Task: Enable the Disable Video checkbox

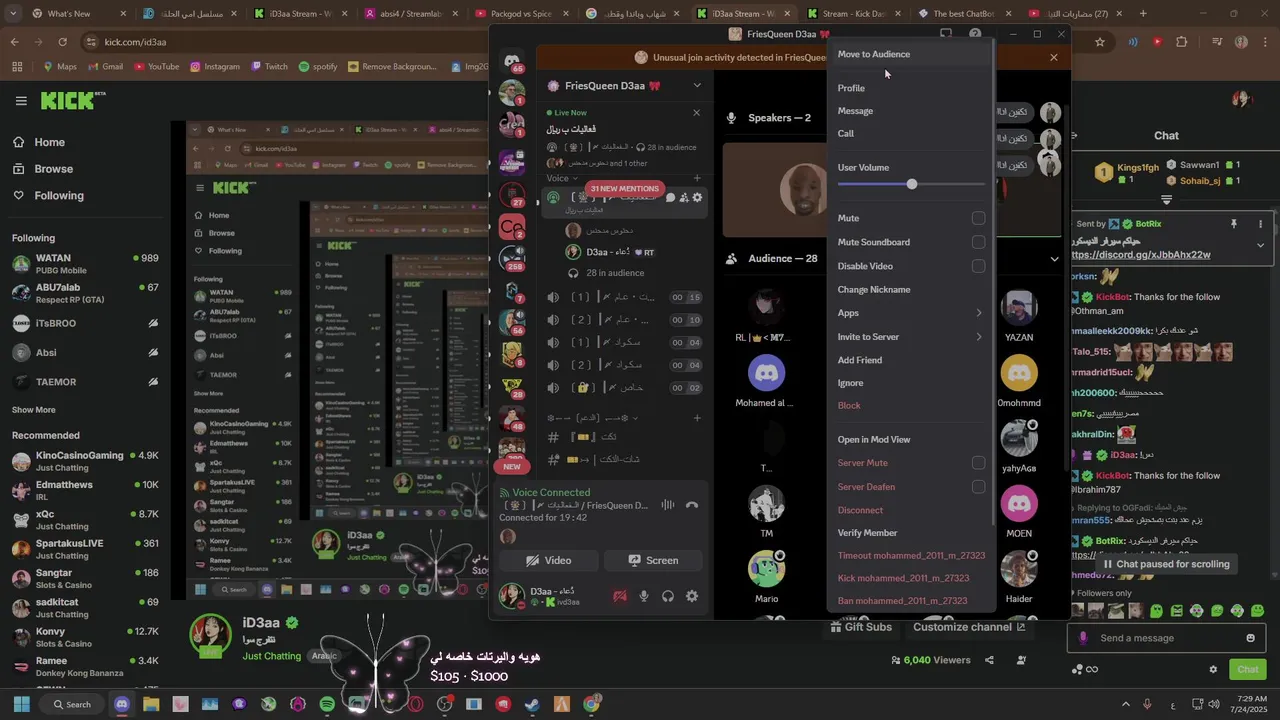Action: (978, 266)
